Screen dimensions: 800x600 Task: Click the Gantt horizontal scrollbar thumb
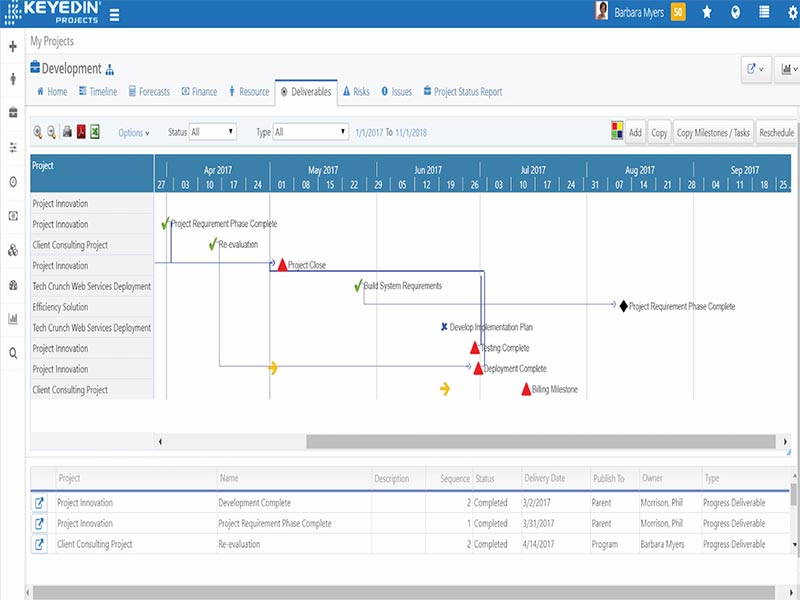[540, 441]
